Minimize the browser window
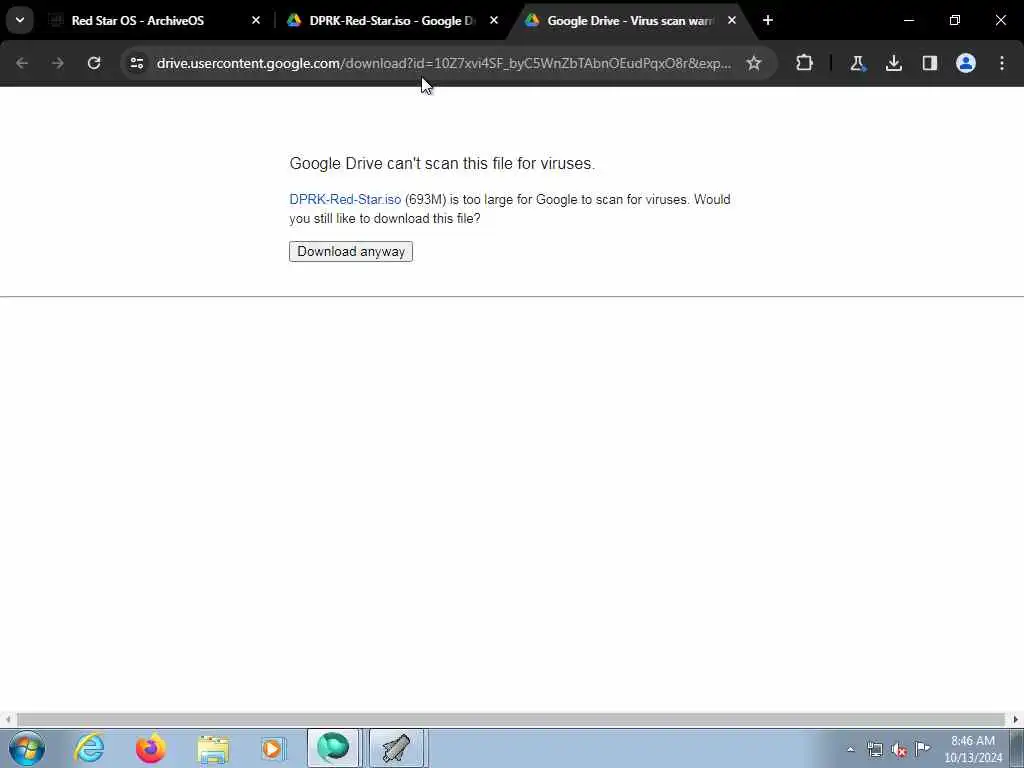1024x768 pixels. pos(909,21)
